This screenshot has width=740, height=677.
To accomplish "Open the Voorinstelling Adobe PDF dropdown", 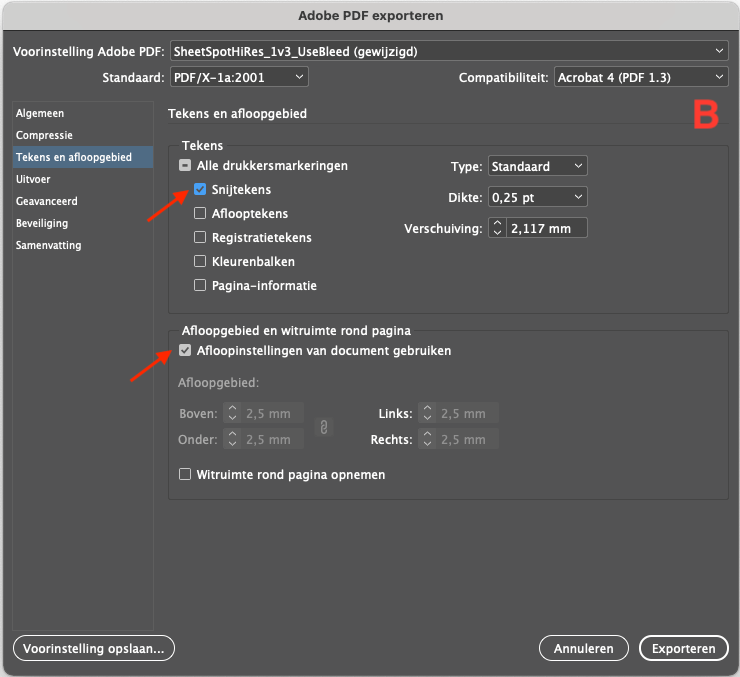I will click(448, 50).
